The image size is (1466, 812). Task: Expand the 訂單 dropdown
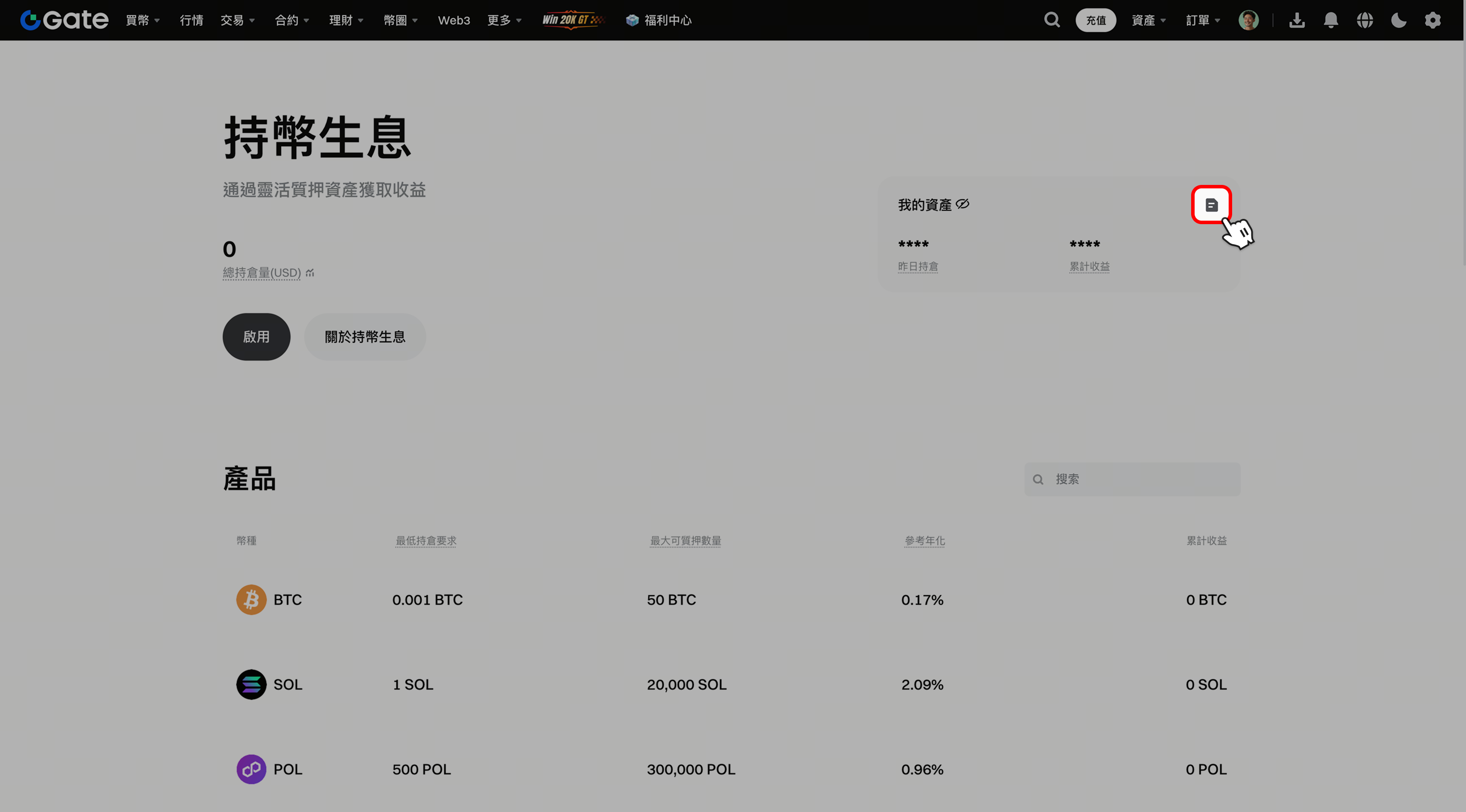(1202, 20)
